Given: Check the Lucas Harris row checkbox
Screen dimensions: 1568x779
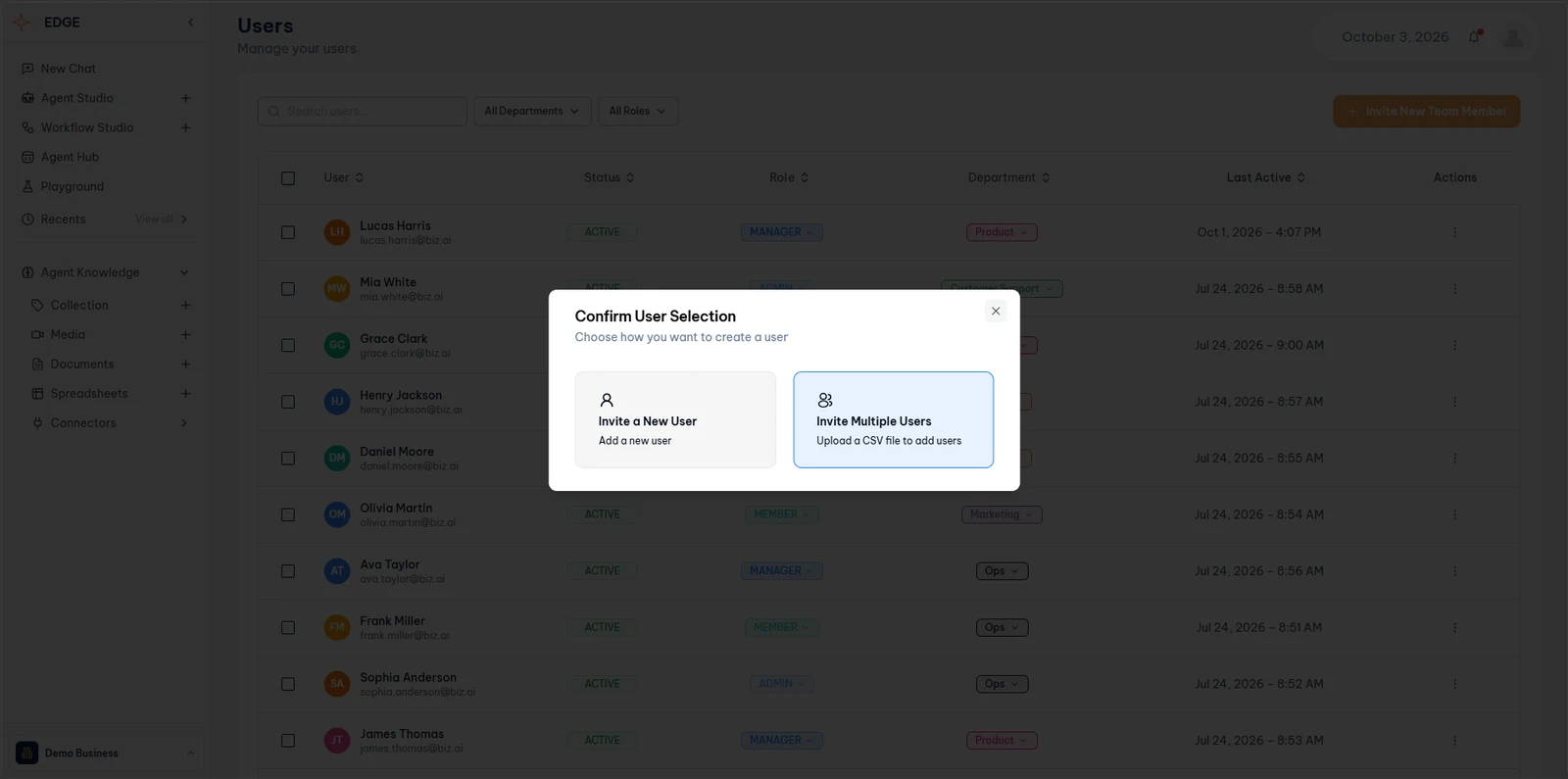Looking at the screenshot, I should [288, 232].
